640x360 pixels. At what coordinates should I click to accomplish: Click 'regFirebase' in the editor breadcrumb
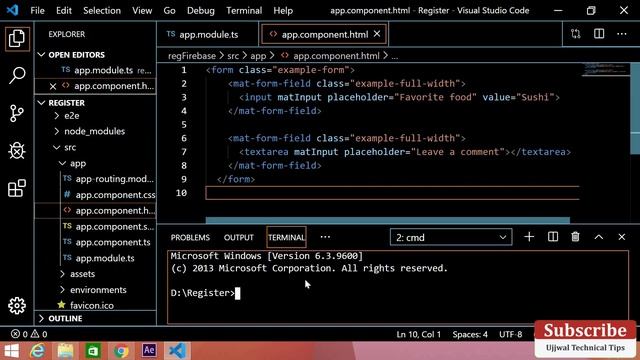[192, 56]
